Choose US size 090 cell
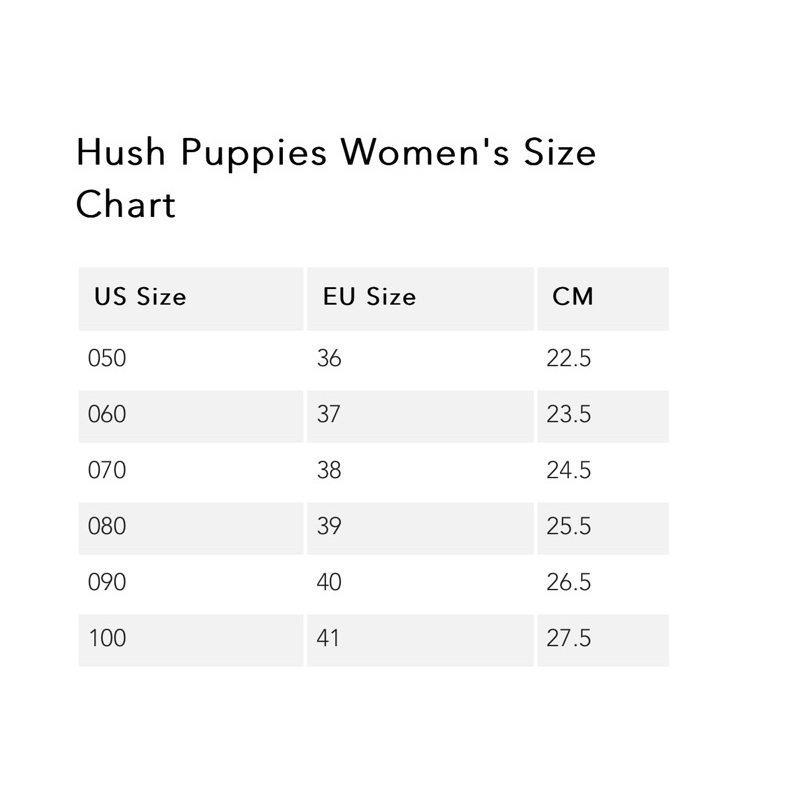This screenshot has height=800, width=800. coord(108,582)
